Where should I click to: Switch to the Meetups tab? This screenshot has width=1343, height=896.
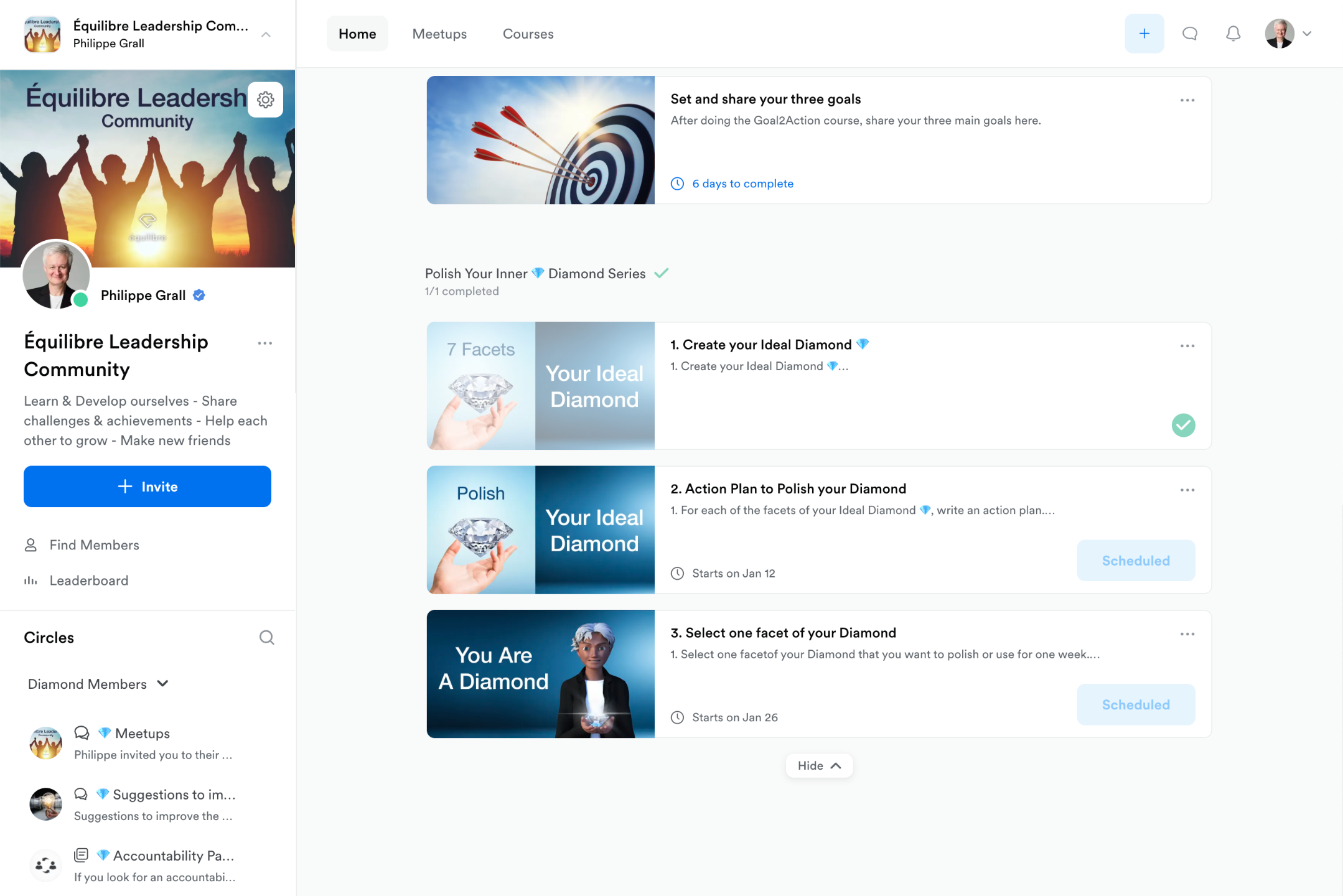[x=439, y=34]
